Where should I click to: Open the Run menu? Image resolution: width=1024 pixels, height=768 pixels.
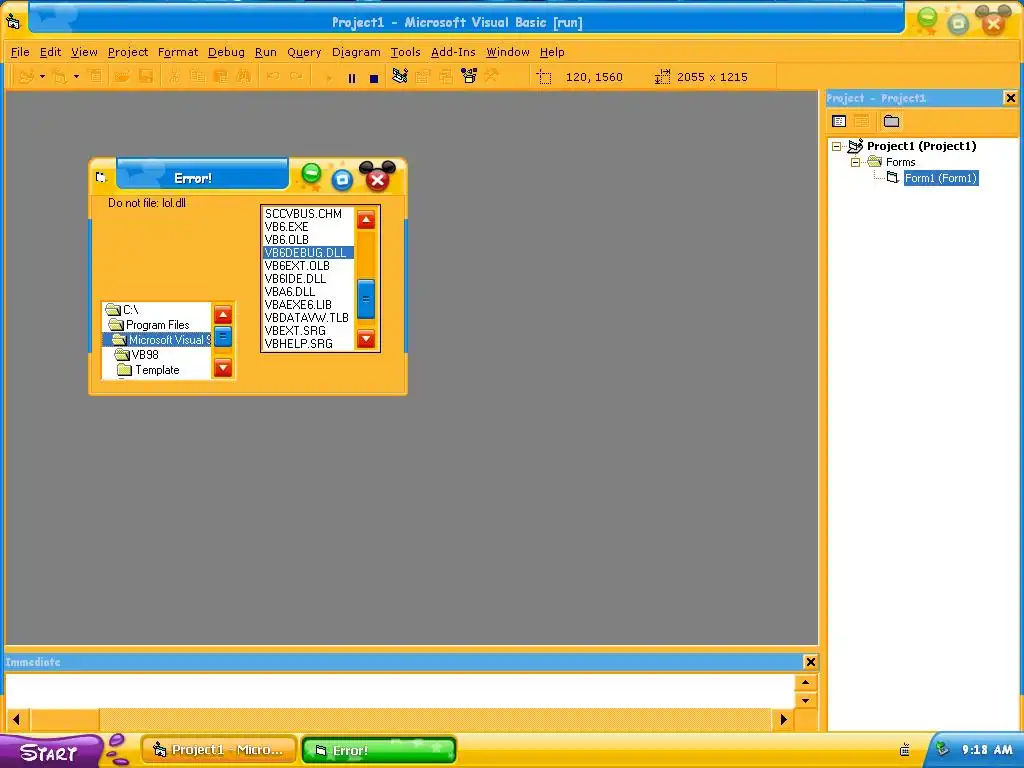coord(266,52)
